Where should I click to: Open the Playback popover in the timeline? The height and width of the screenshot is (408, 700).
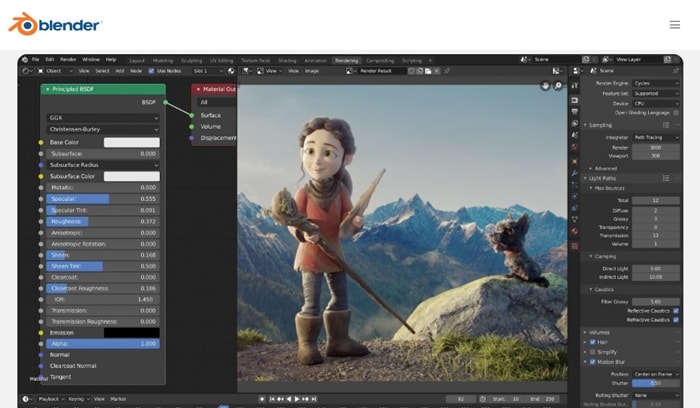pyautogui.click(x=51, y=399)
